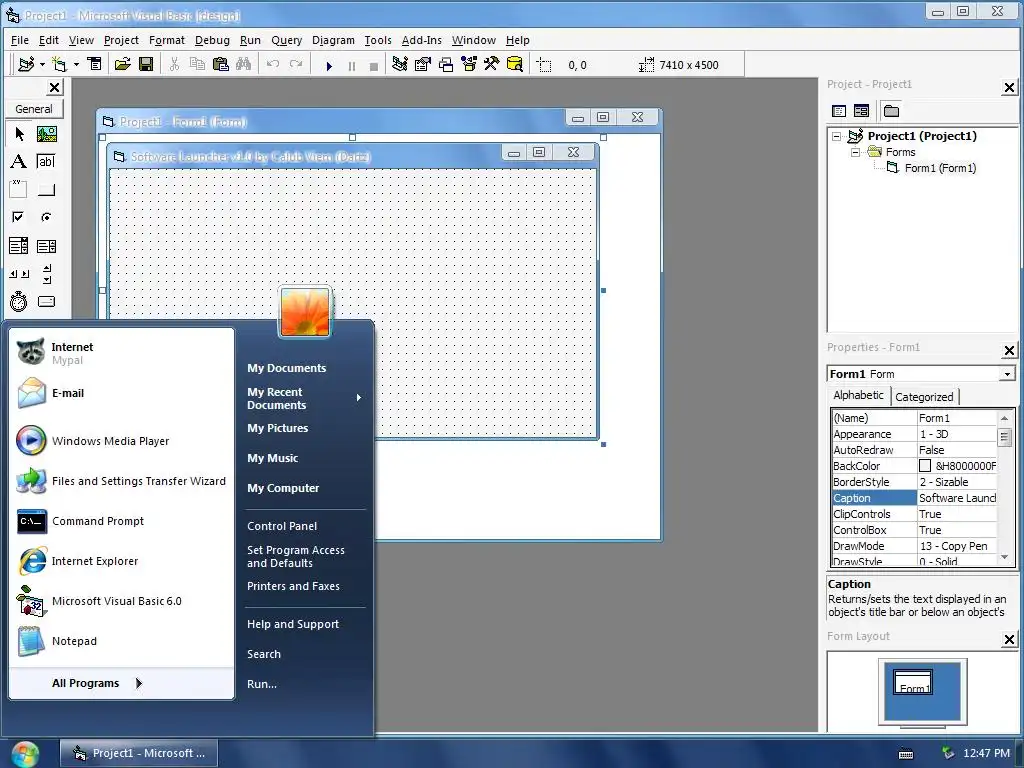This screenshot has height=768, width=1024.
Task: Click View Object icon in Project panel
Action: [x=861, y=111]
